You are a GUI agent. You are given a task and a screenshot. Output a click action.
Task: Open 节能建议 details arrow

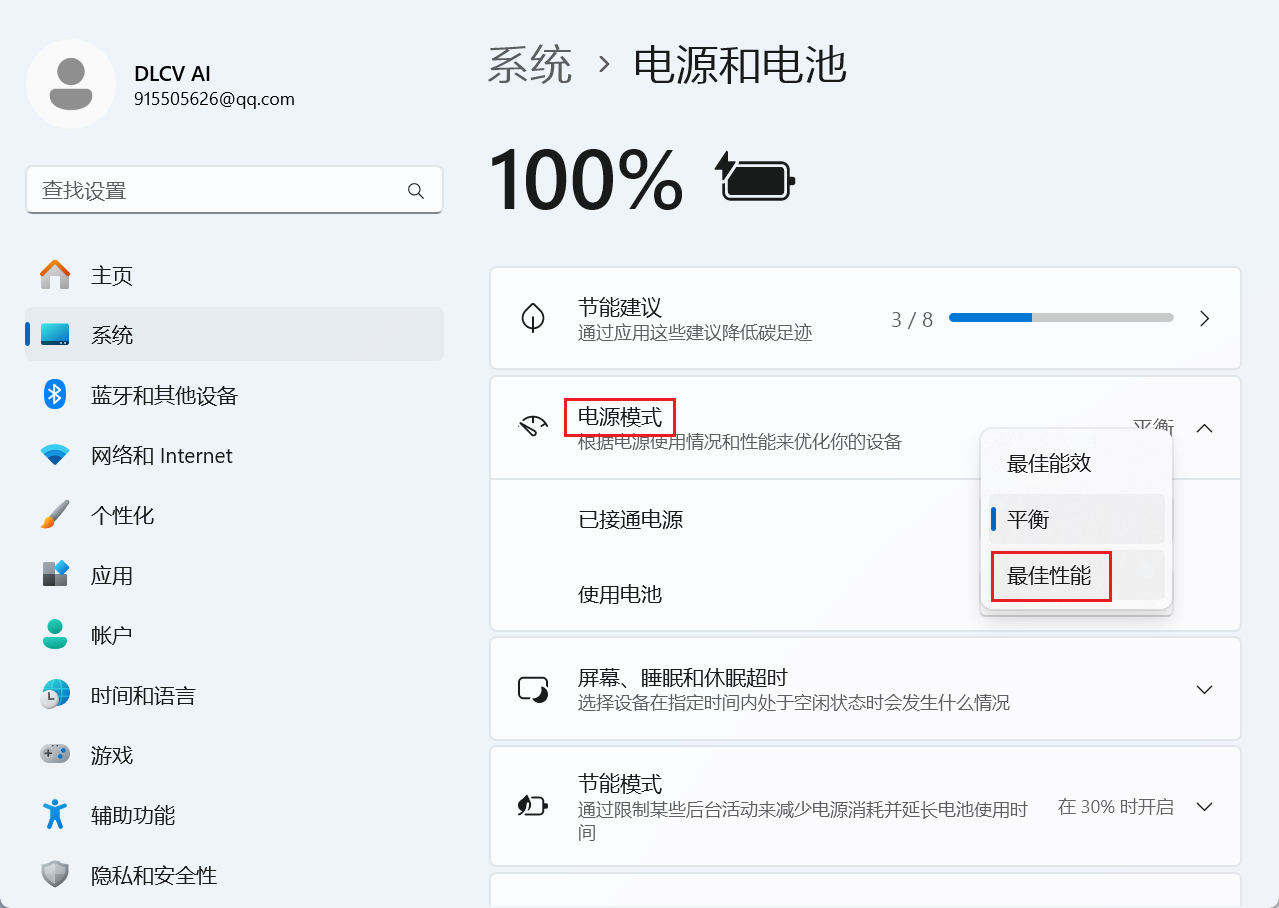pos(1205,319)
